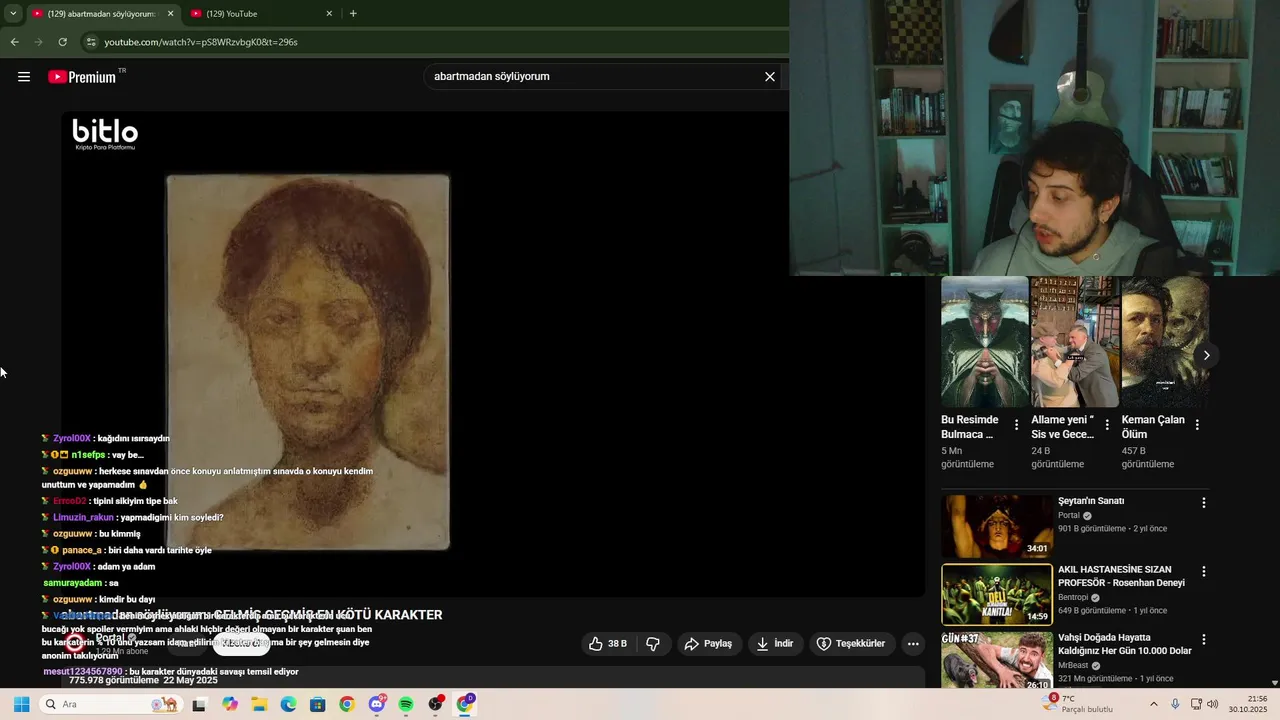This screenshot has width=1280, height=720.
Task: Like the video (38 B)
Action: point(608,643)
